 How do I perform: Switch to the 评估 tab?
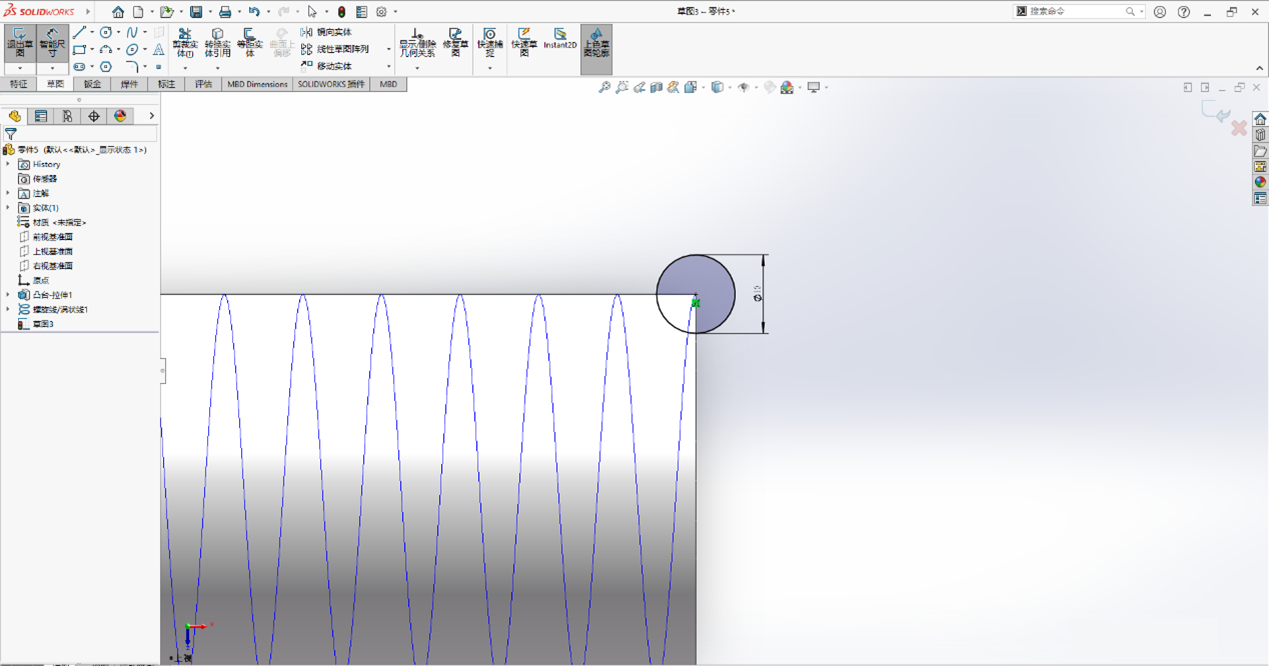(204, 84)
